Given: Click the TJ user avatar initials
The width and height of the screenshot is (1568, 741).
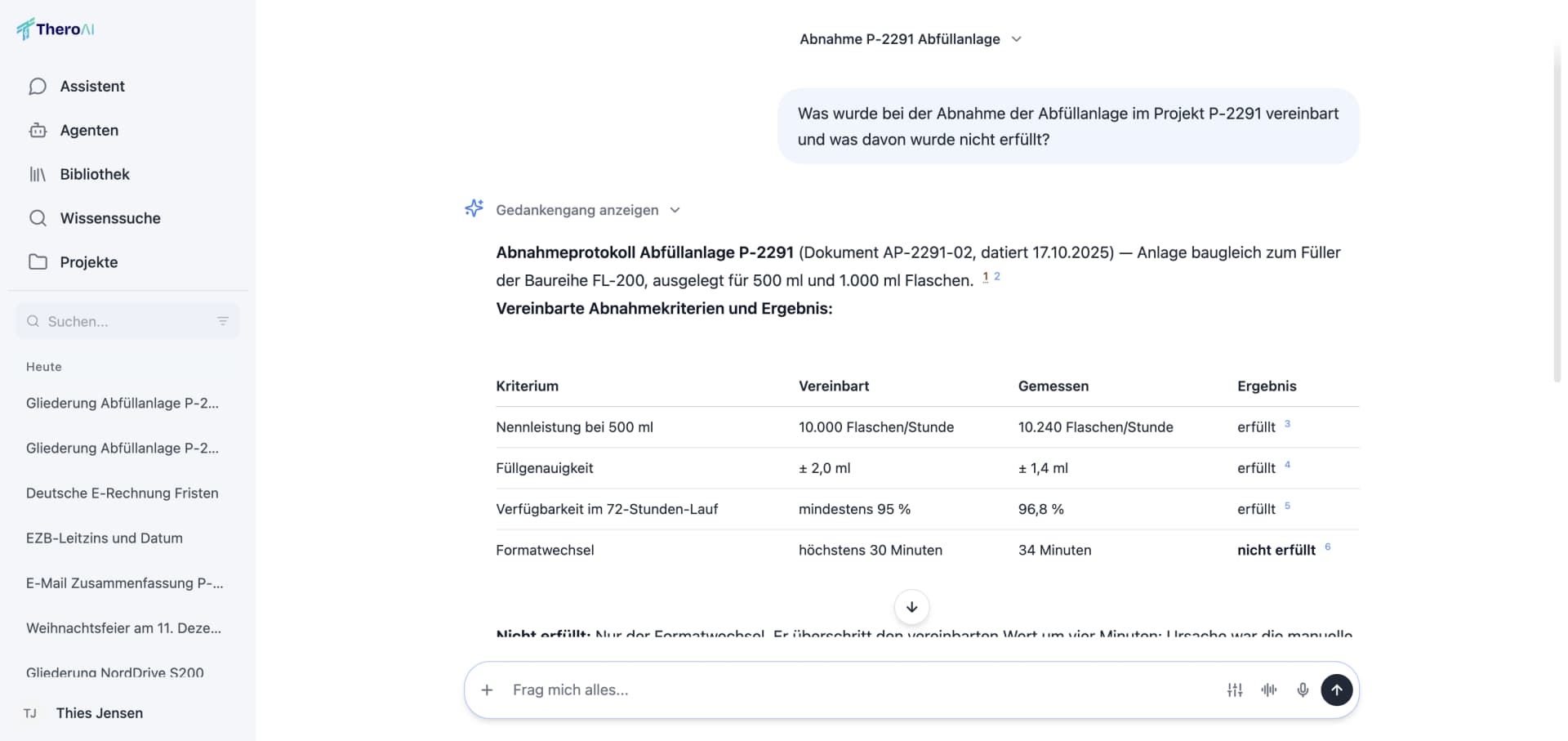Looking at the screenshot, I should (x=30, y=713).
